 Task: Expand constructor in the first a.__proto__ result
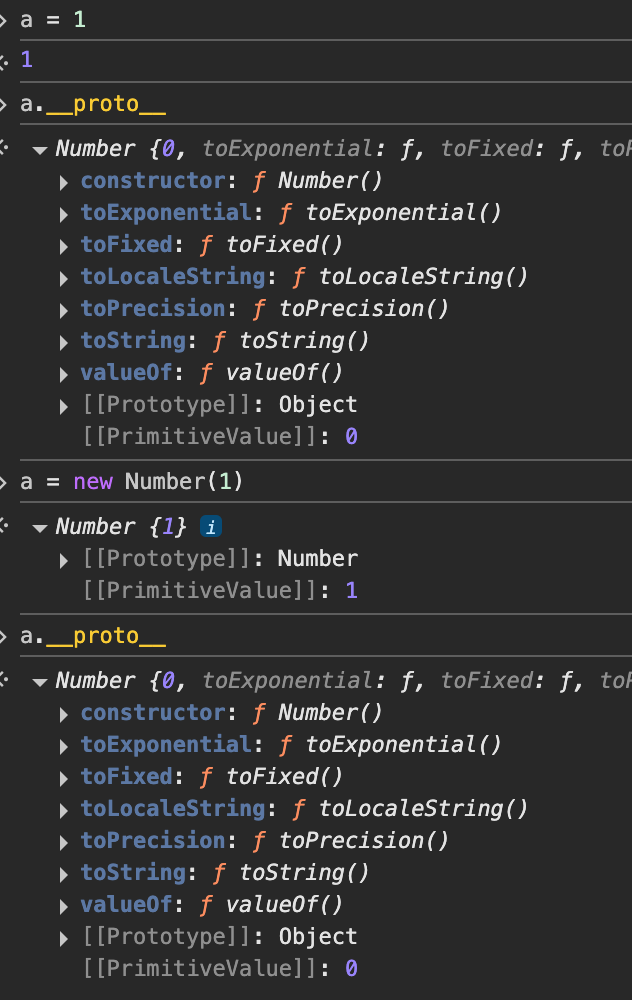coord(65,181)
